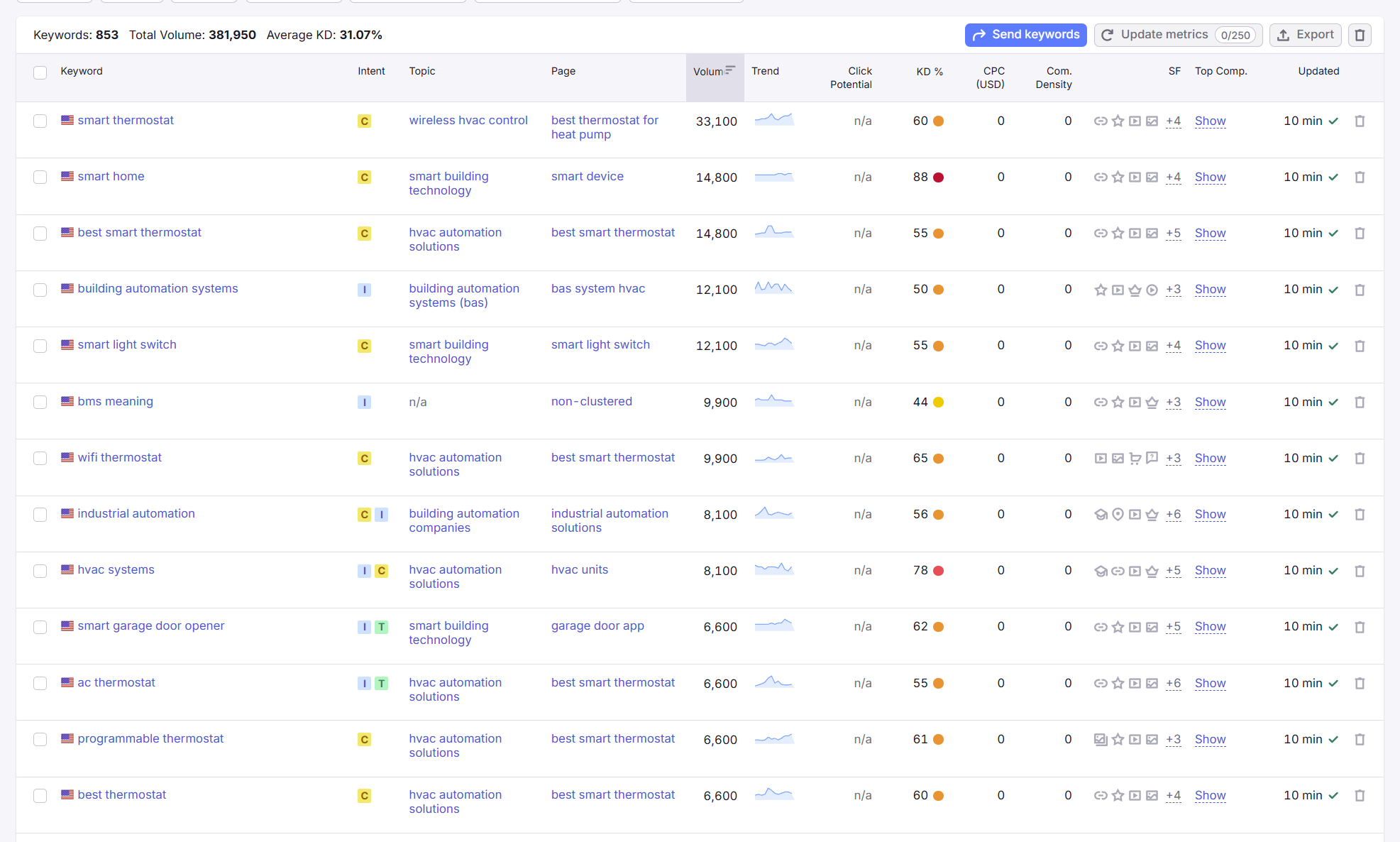Click the trend sparkline for building automation systems
Screen dimensions: 1400x842
click(x=773, y=288)
